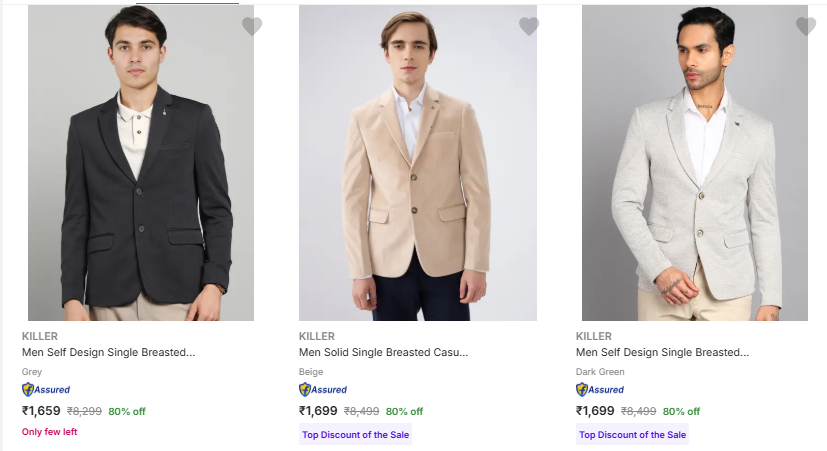Click Assured badge under the Dark Green blazer
This screenshot has width=827, height=451.
(x=600, y=390)
